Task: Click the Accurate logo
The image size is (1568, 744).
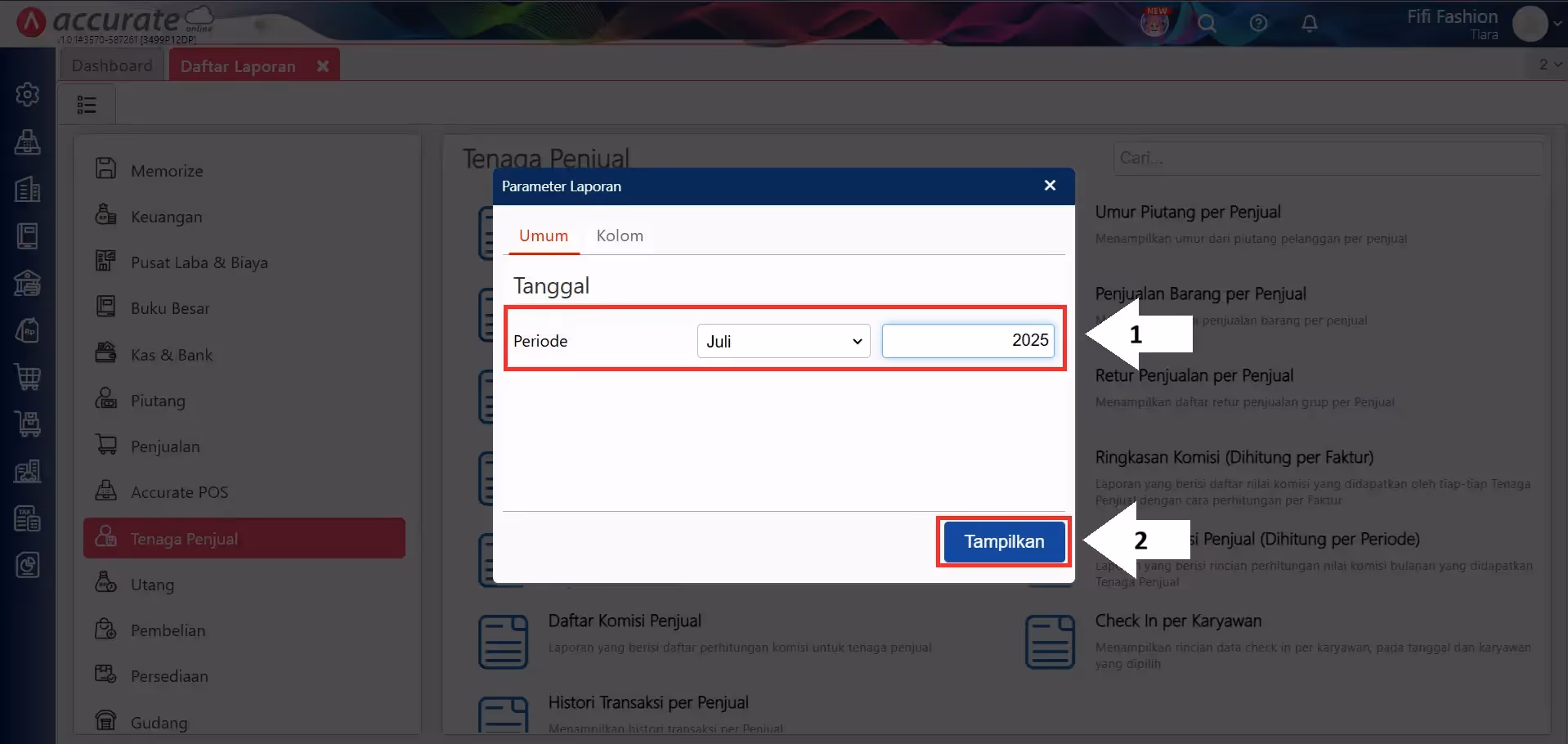Action: point(114,22)
